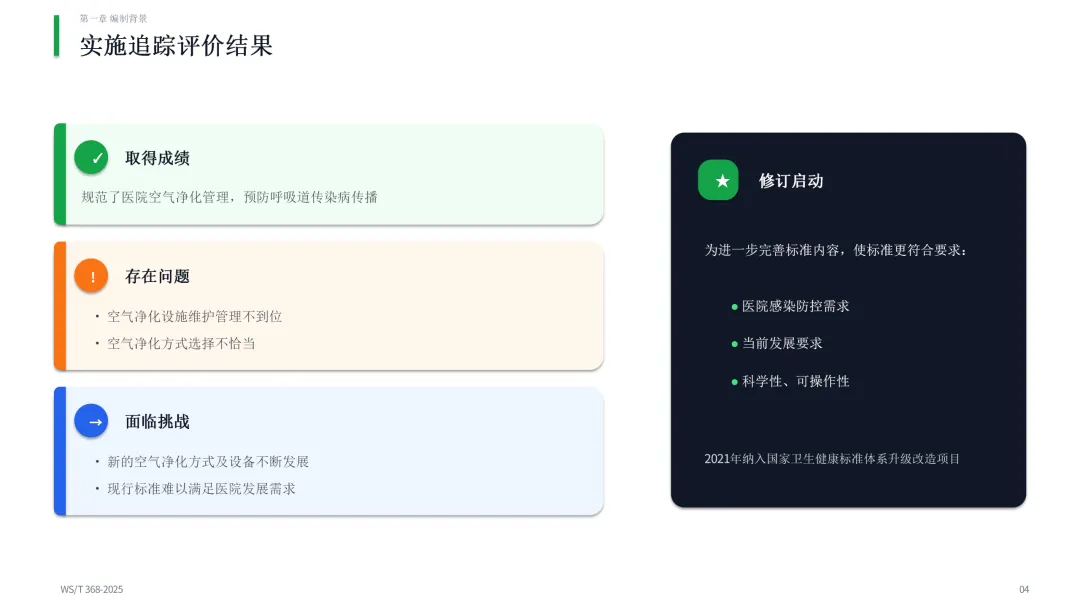Click the green bullet before 科学性、可操作性
This screenshot has width=1080, height=608.
pyautogui.click(x=734, y=381)
